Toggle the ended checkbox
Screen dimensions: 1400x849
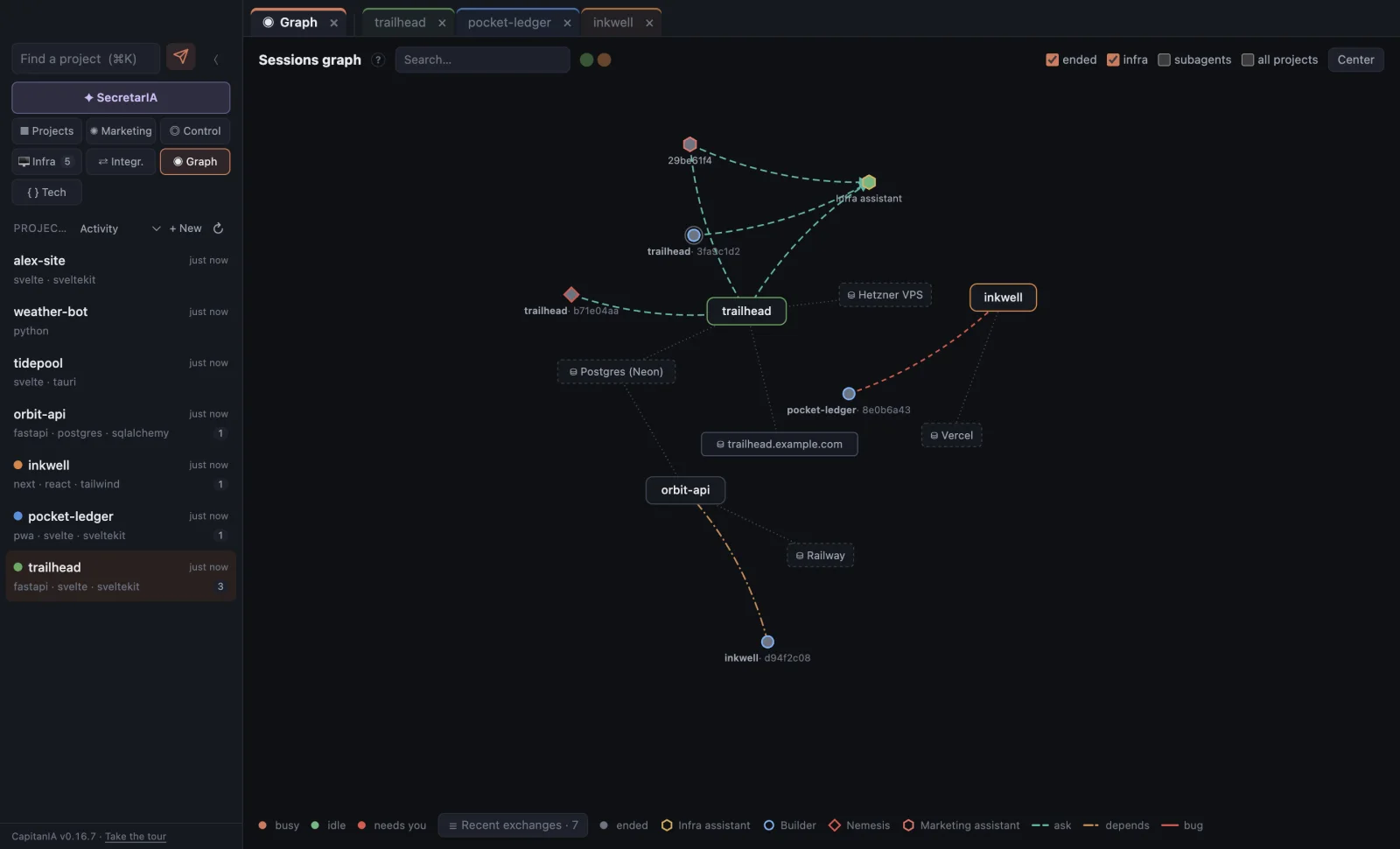1053,60
